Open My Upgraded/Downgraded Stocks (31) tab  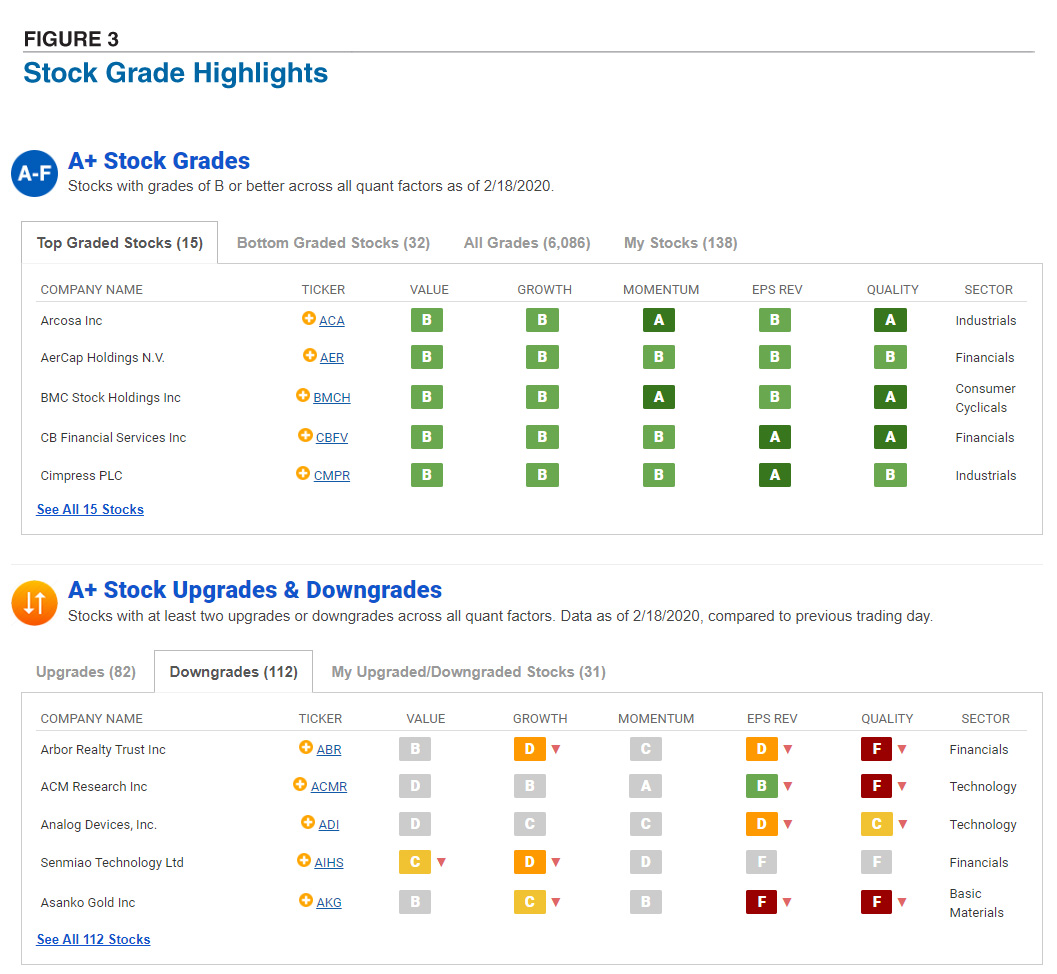tap(469, 672)
